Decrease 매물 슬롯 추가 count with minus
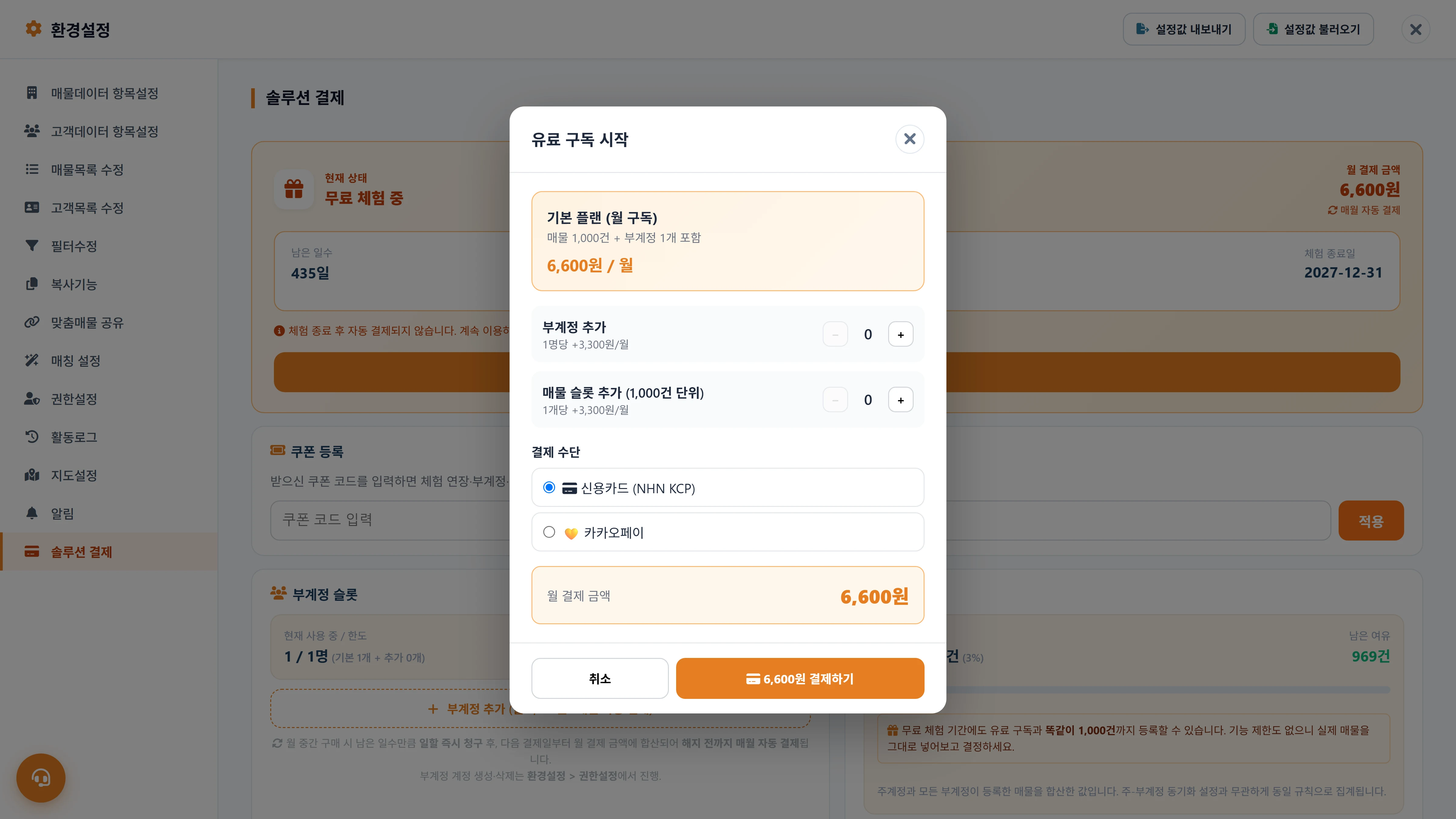 pos(835,399)
